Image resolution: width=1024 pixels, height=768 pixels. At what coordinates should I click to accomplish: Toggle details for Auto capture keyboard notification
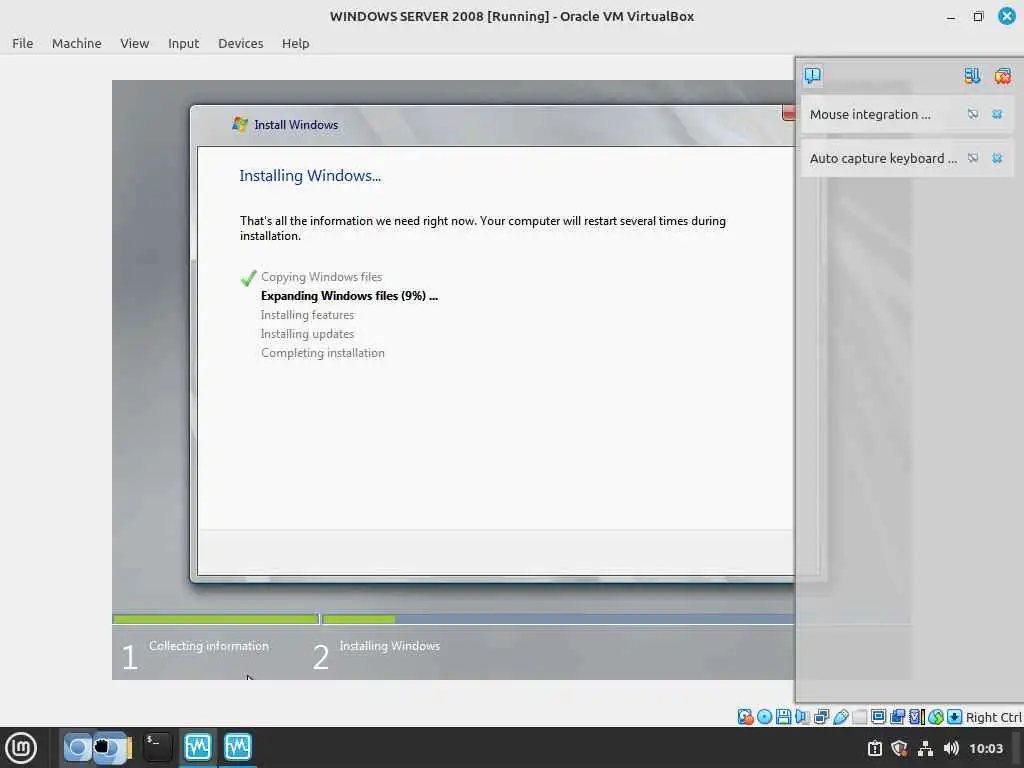(973, 158)
